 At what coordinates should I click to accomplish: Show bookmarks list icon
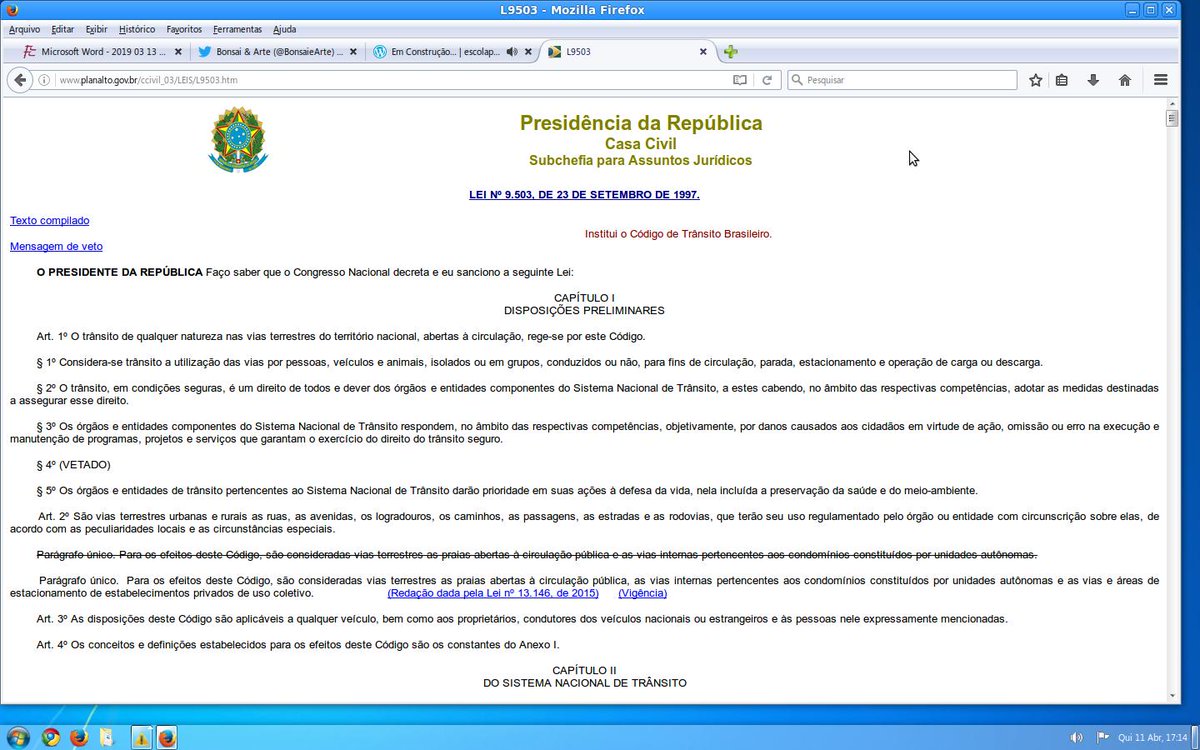coord(1062,80)
